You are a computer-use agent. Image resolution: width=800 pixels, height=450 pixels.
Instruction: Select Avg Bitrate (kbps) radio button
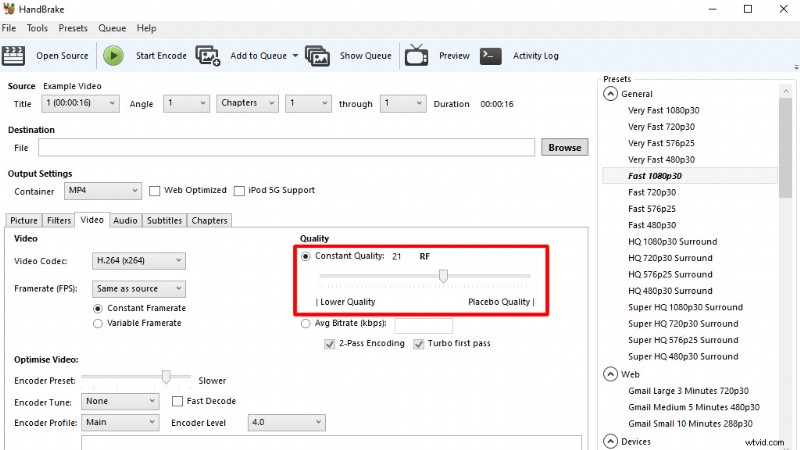click(x=305, y=323)
